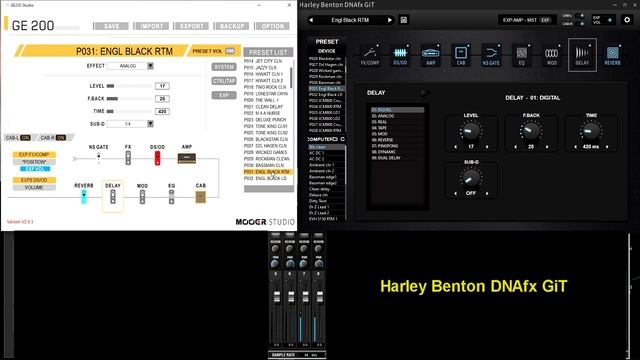Screen dimensions: 640x360
Task: Select the DELAY module in Harley Benton
Action: pos(582,55)
